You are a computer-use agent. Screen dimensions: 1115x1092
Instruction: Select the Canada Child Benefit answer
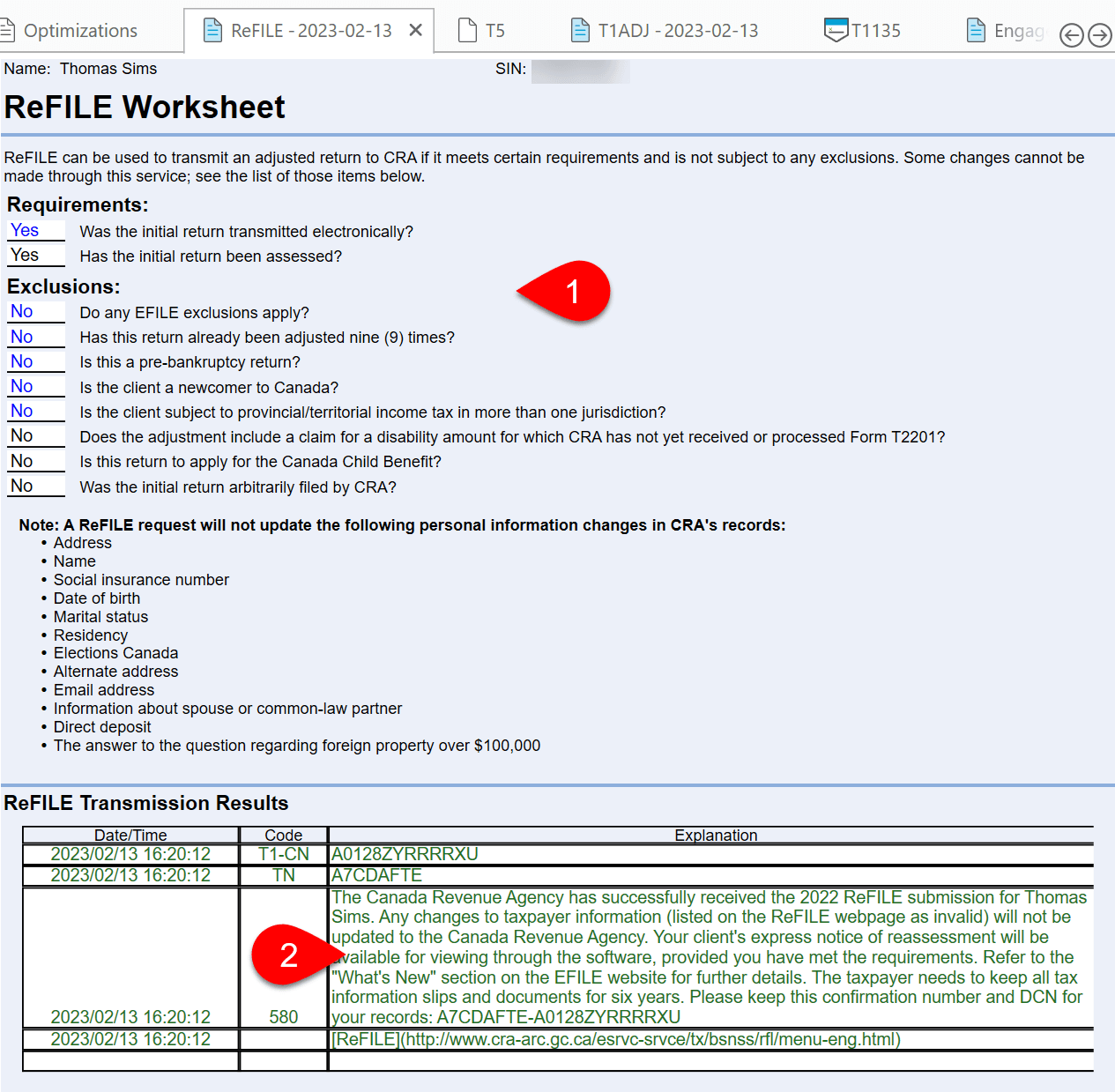click(x=36, y=461)
